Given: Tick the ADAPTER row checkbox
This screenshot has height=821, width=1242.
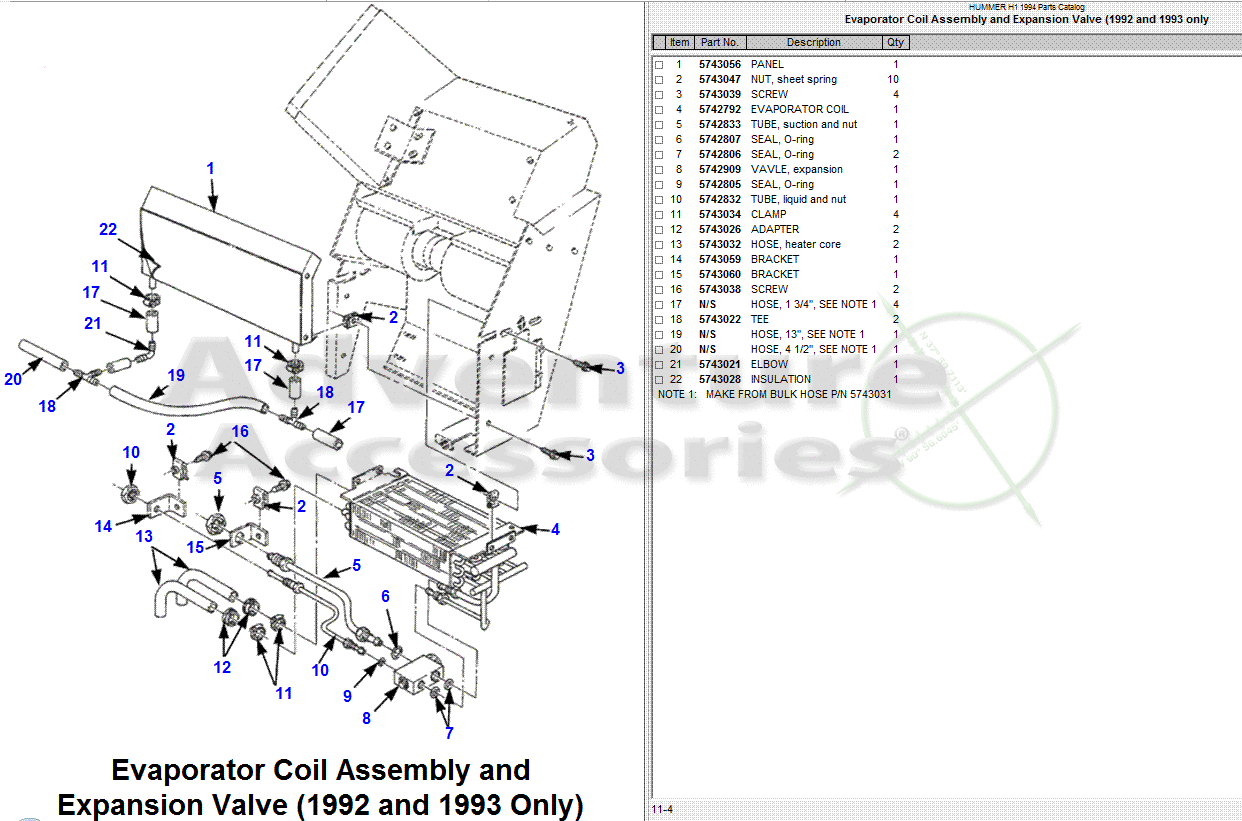Looking at the screenshot, I should [x=659, y=230].
